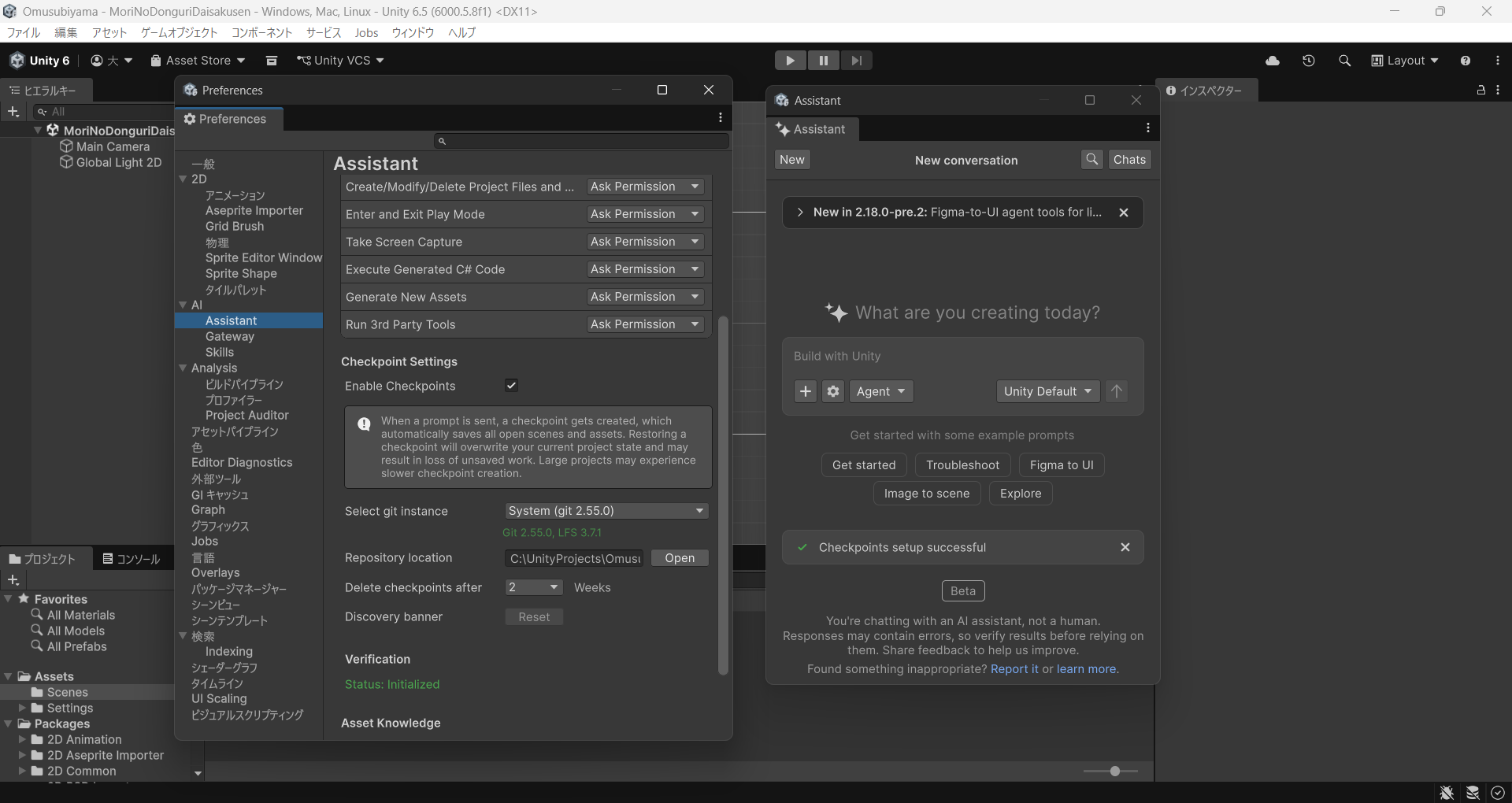Click Open next to Repository location
Viewport: 1512px width, 803px height.
680,558
